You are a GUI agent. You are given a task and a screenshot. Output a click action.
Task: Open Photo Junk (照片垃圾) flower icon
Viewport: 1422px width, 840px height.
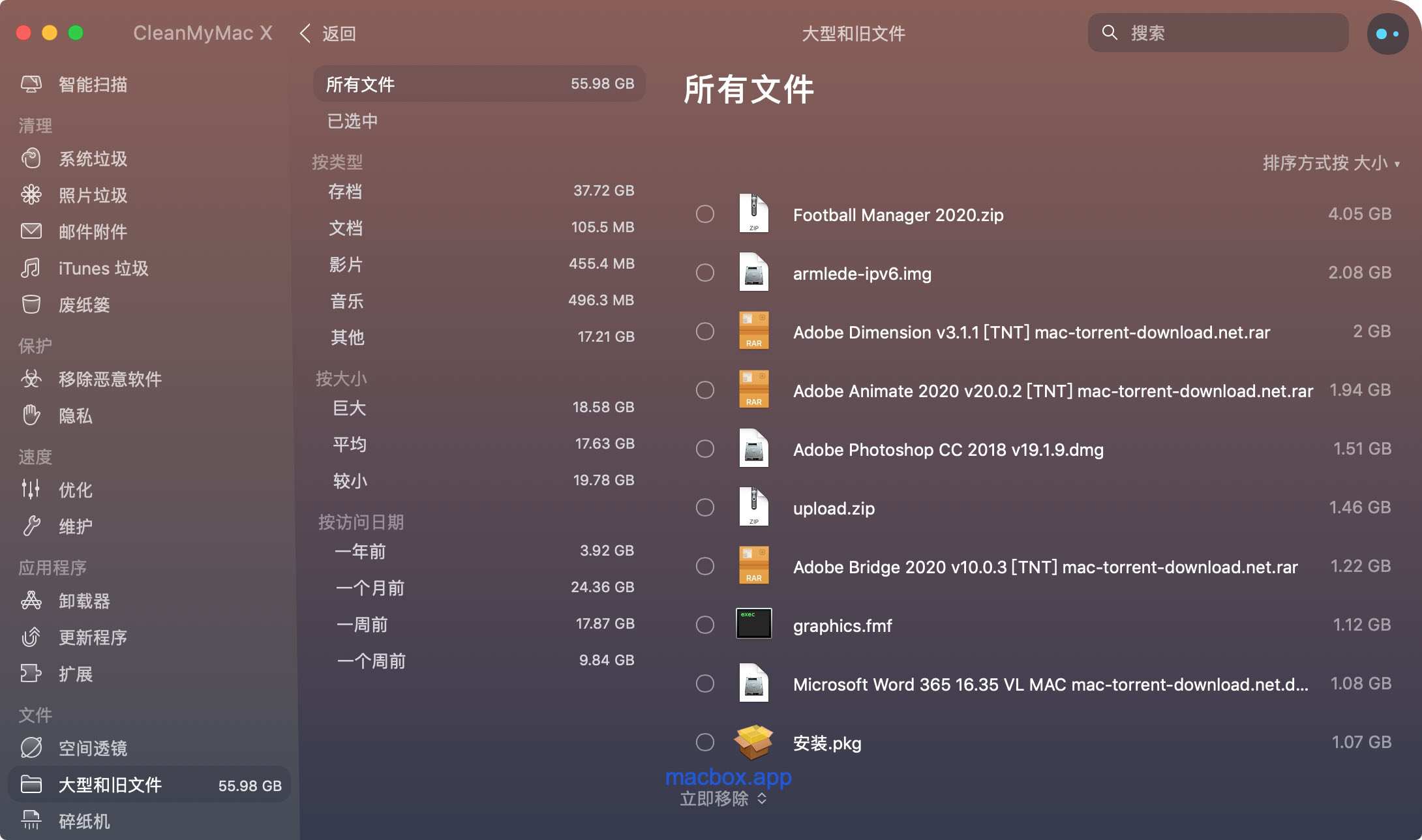tap(31, 194)
